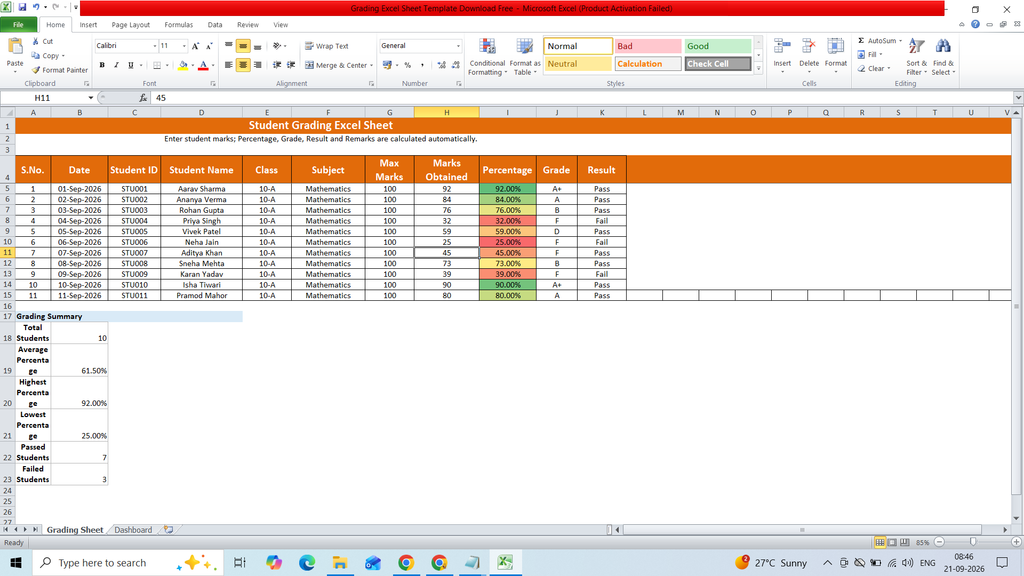This screenshot has width=1024, height=576.
Task: Expand Merge & Center dropdown arrow
Action: (x=371, y=65)
